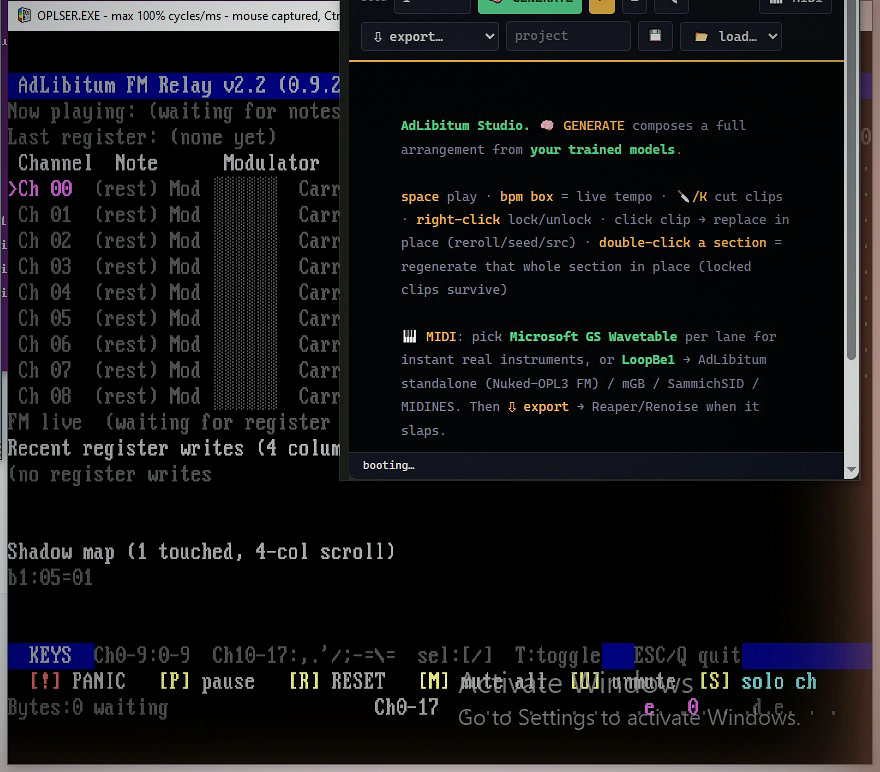Click the "booting…" status text
This screenshot has width=880, height=772.
click(x=388, y=465)
